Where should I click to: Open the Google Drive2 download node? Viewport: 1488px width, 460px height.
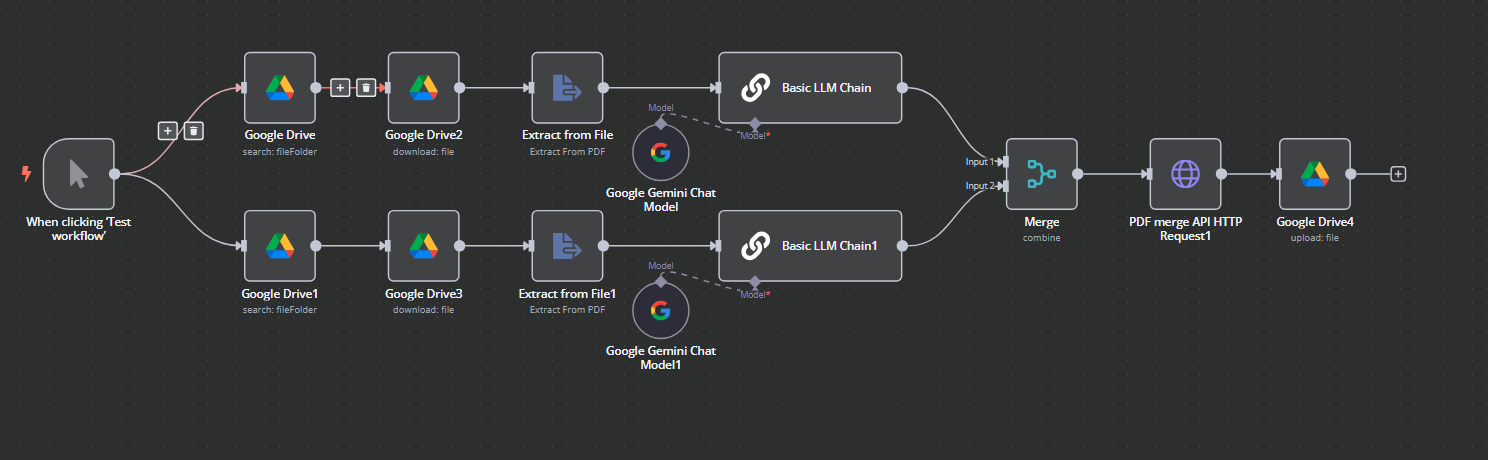click(423, 88)
